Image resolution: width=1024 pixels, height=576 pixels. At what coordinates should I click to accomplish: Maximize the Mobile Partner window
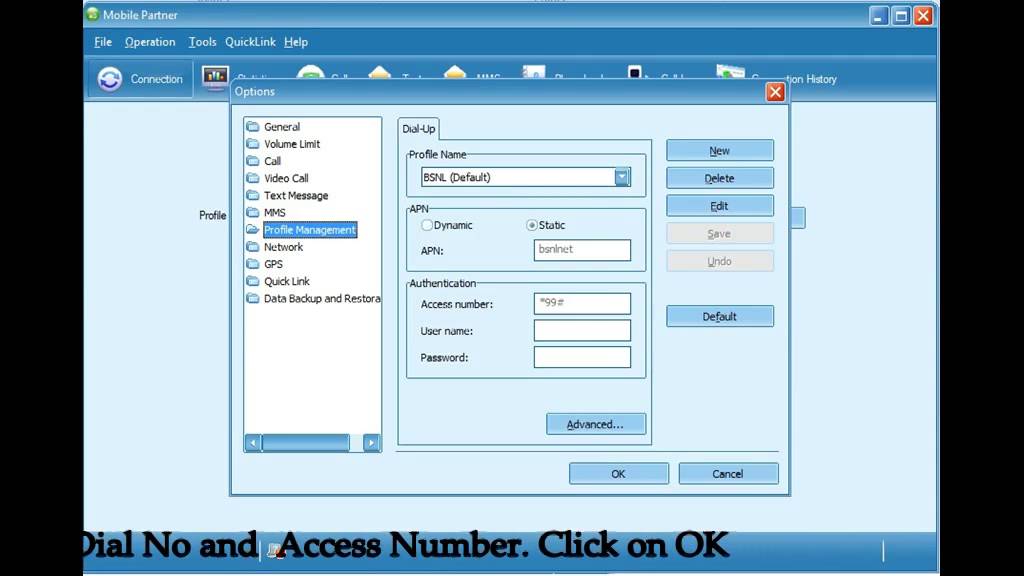(x=901, y=16)
